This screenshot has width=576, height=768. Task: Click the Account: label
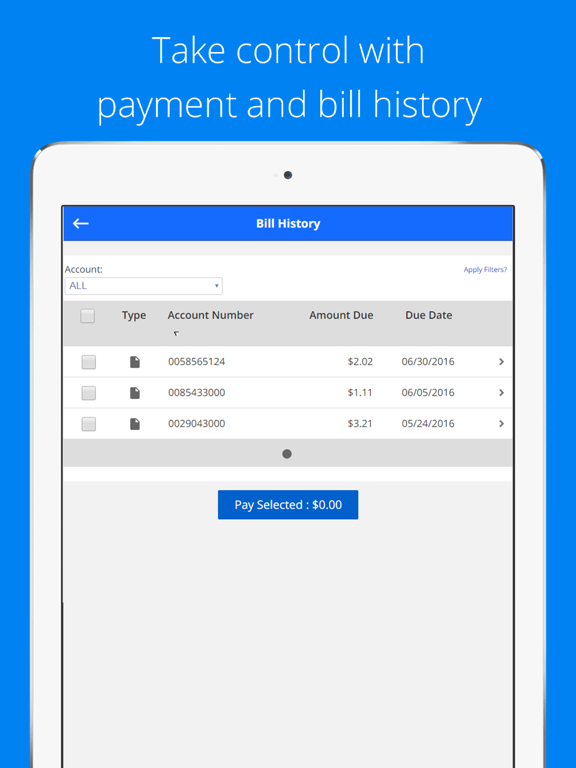[84, 269]
